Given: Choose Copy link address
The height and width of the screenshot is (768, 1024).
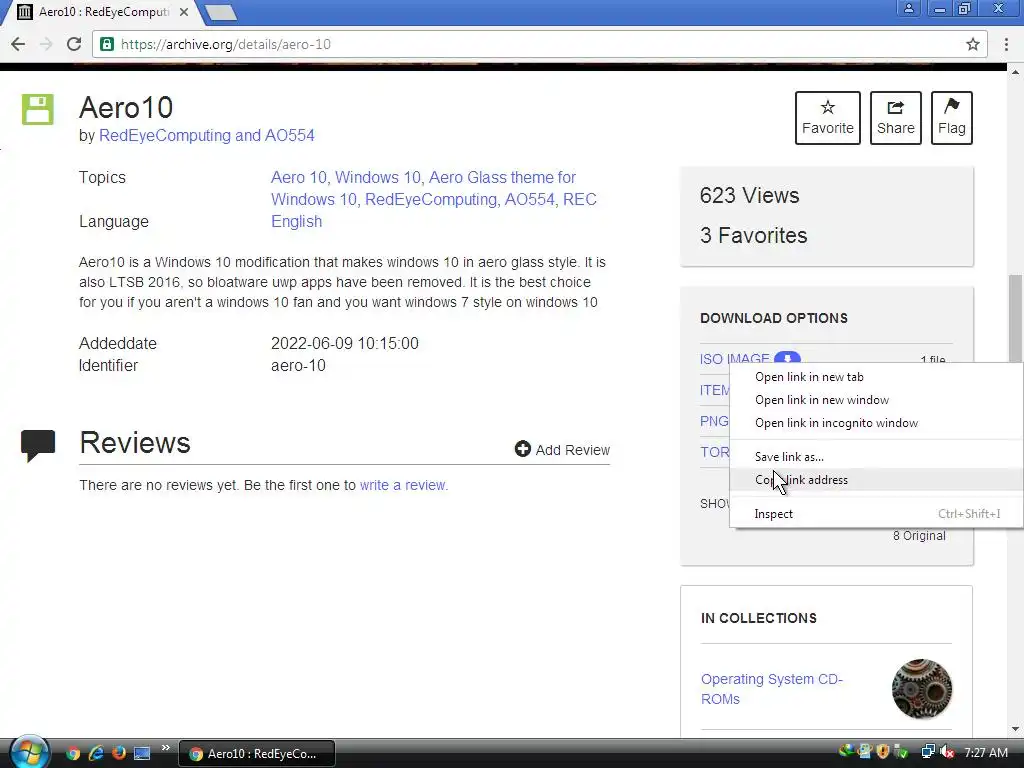Looking at the screenshot, I should 876,479.
